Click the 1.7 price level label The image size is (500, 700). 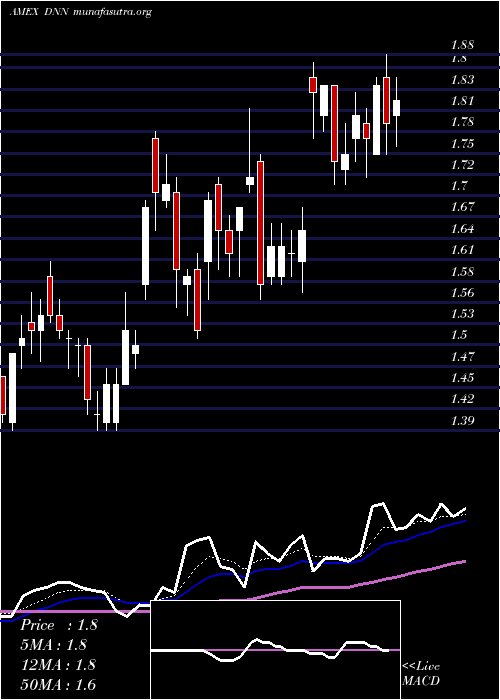coord(458,186)
